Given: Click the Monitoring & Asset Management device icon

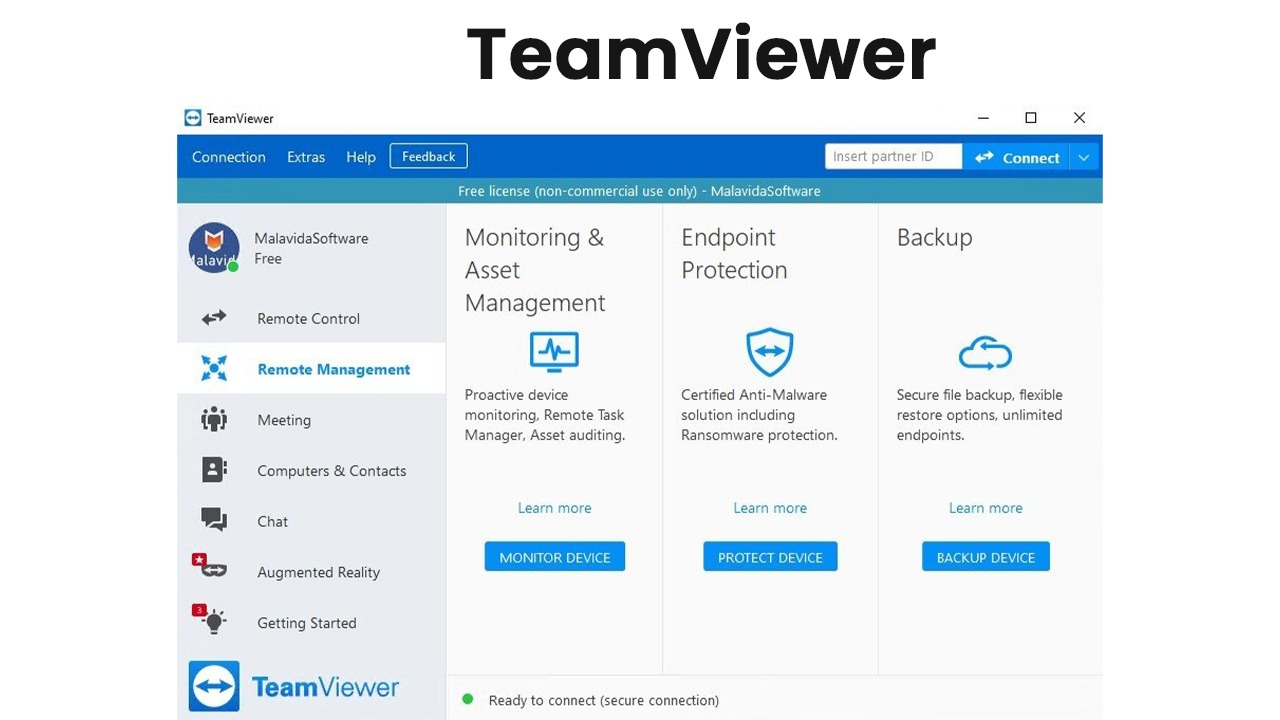Looking at the screenshot, I should click(x=554, y=352).
